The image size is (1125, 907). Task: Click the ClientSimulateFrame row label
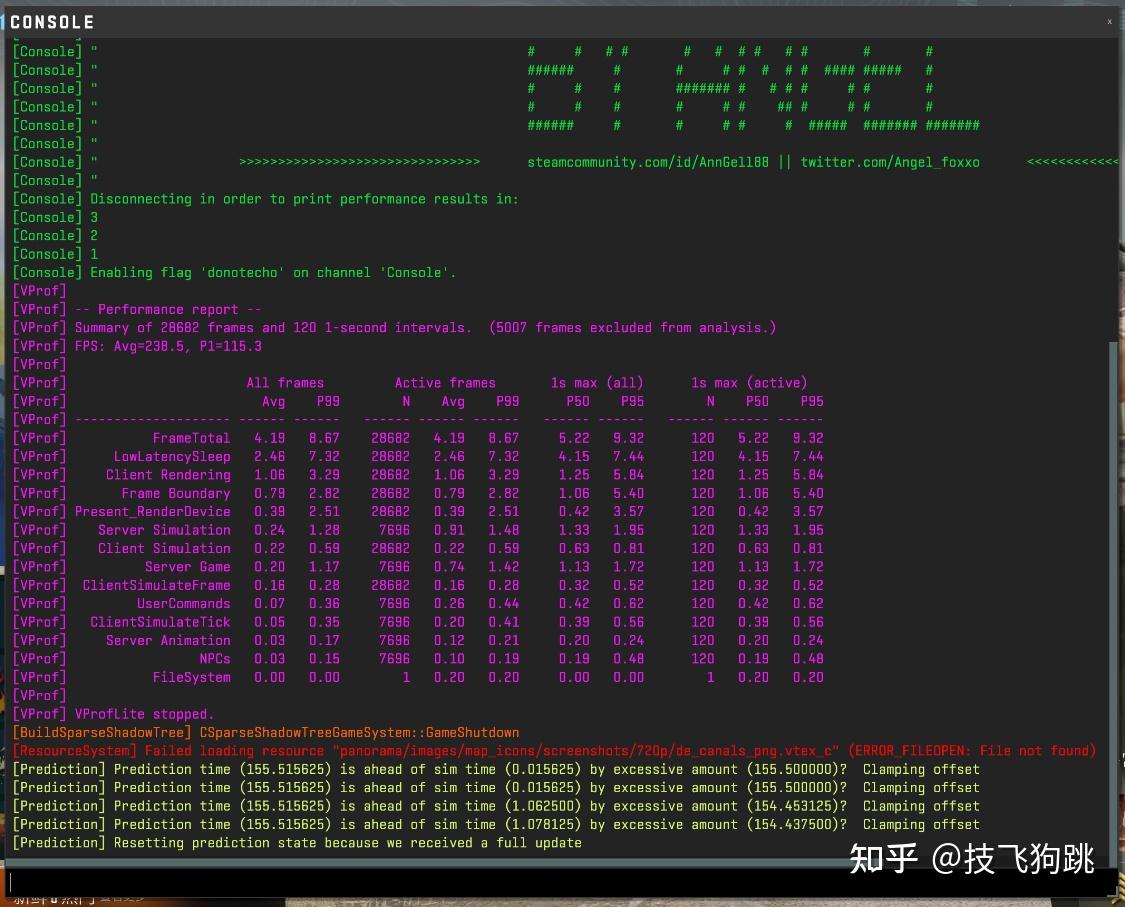coord(156,586)
